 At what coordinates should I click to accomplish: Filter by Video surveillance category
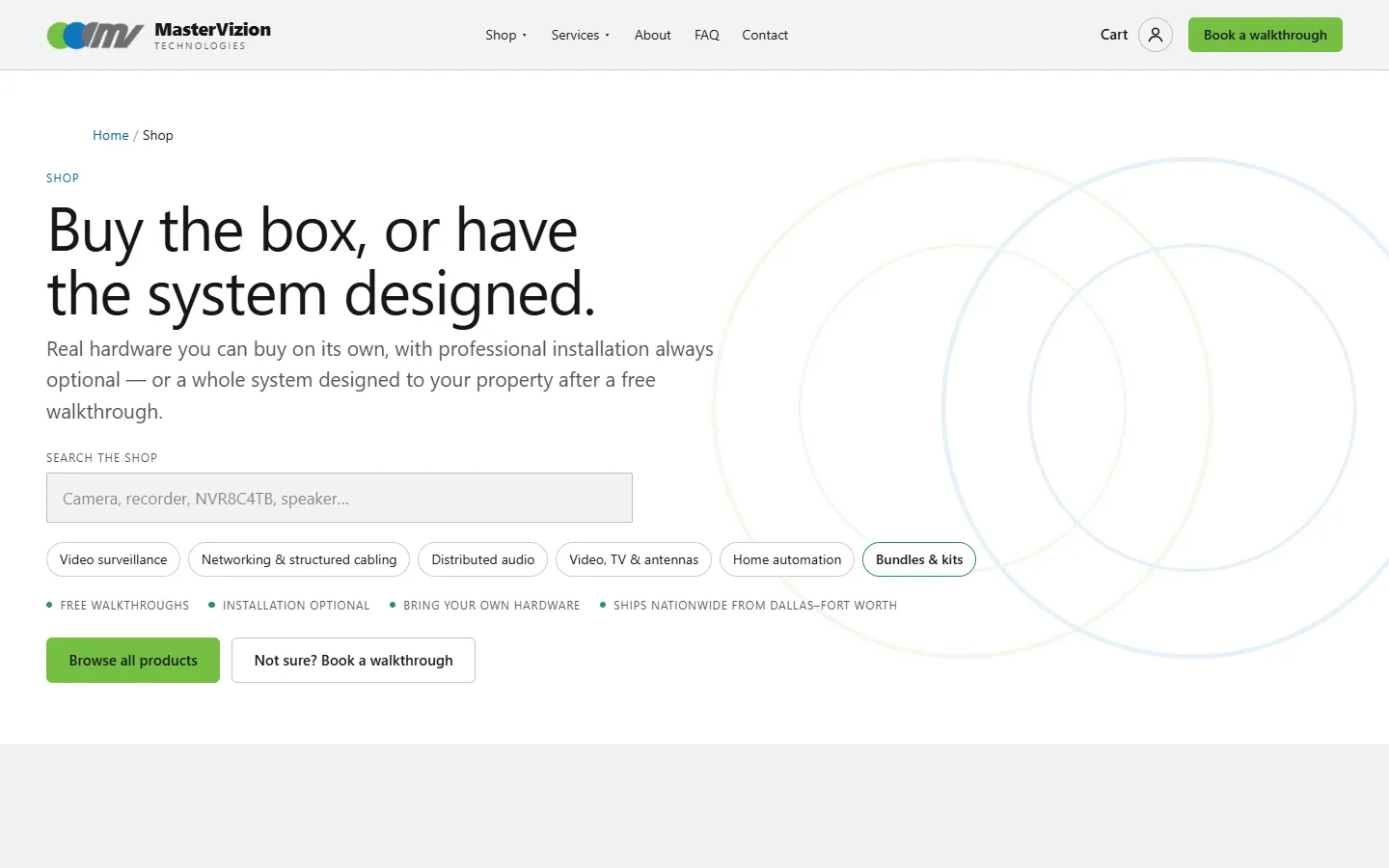[x=113, y=559]
